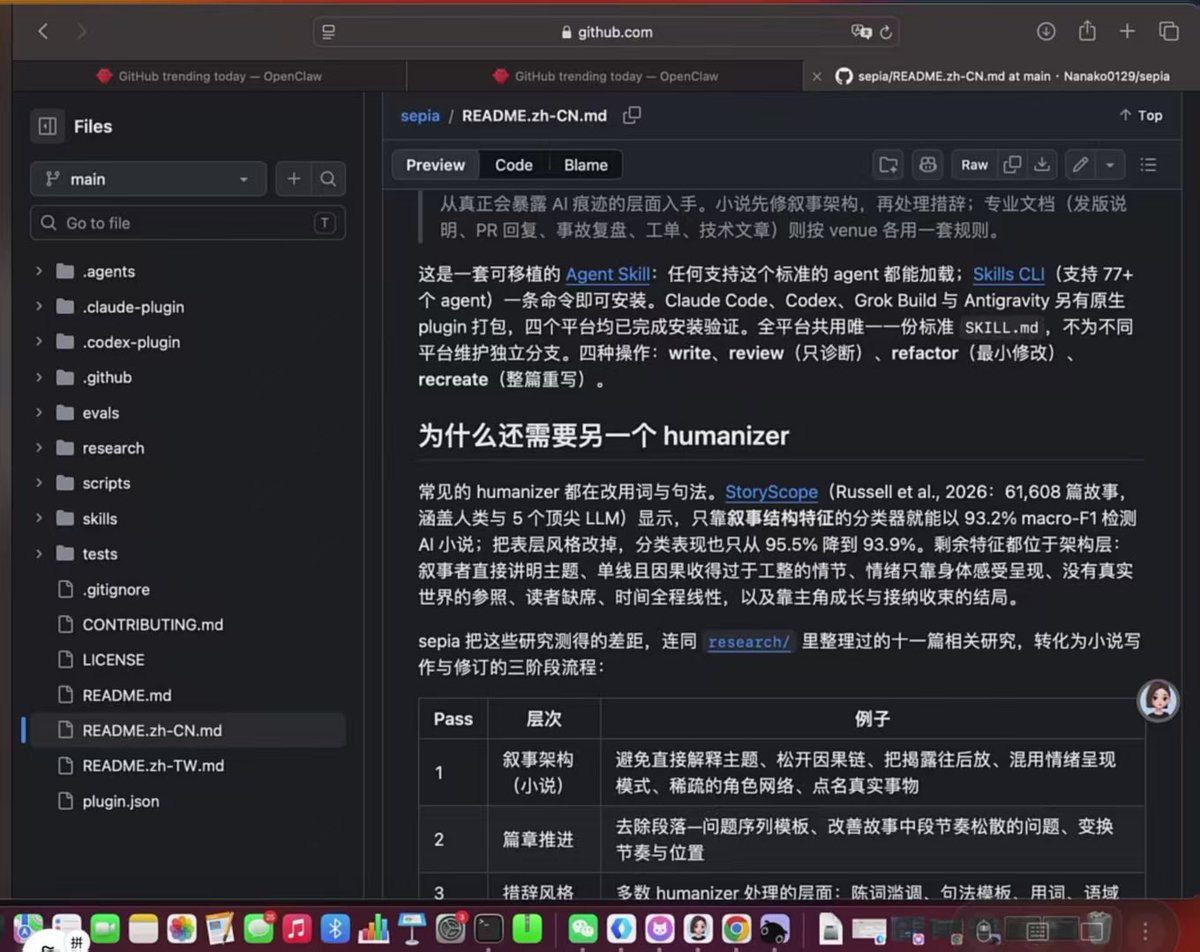Open a new Safari tab
This screenshot has height=952, width=1200.
[x=1127, y=32]
